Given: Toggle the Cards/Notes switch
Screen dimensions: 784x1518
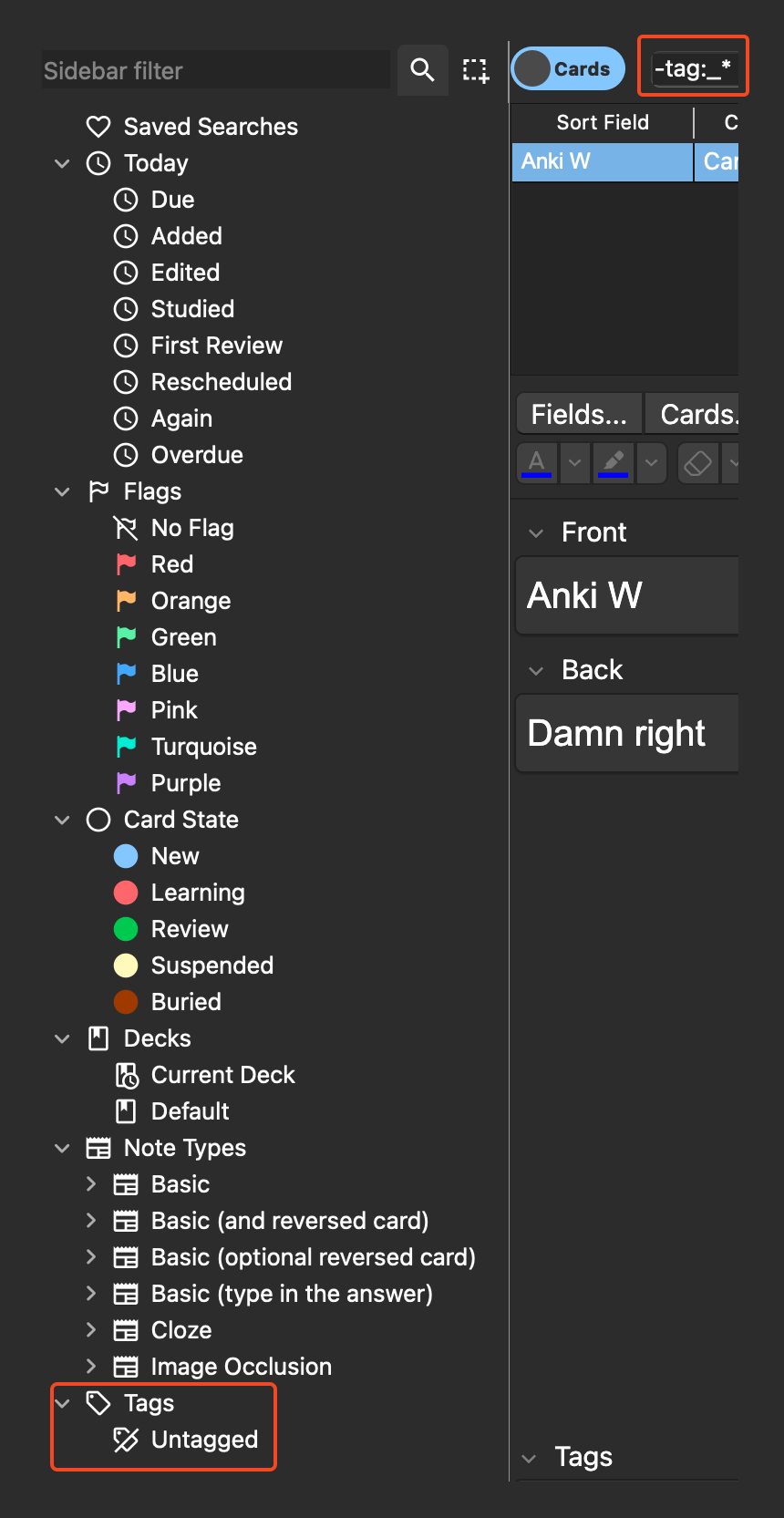Looking at the screenshot, I should [x=568, y=69].
